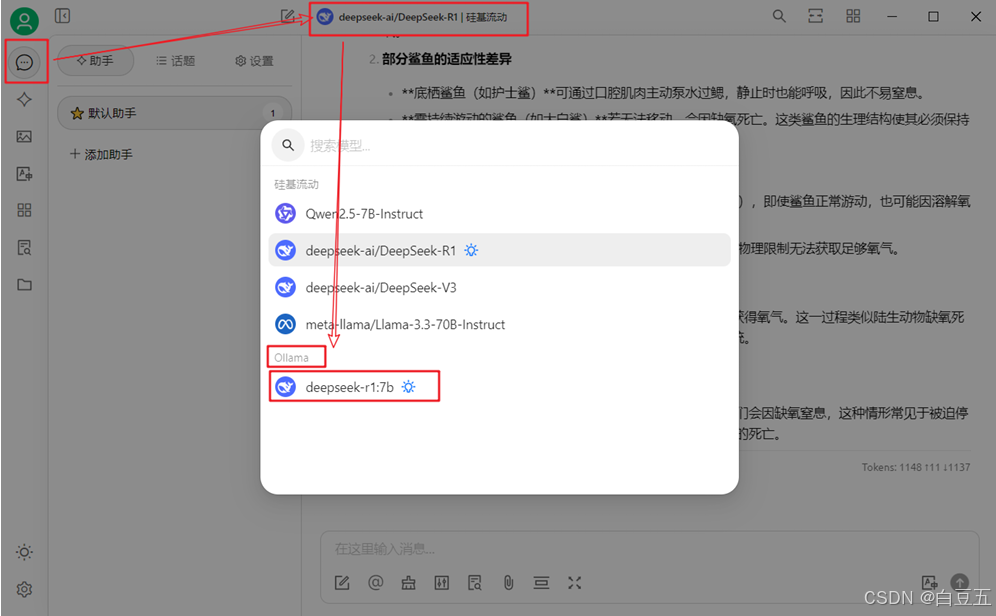The height and width of the screenshot is (616, 996).
Task: Click the message input box 在这里输入消息
Action: pyautogui.click(x=648, y=549)
